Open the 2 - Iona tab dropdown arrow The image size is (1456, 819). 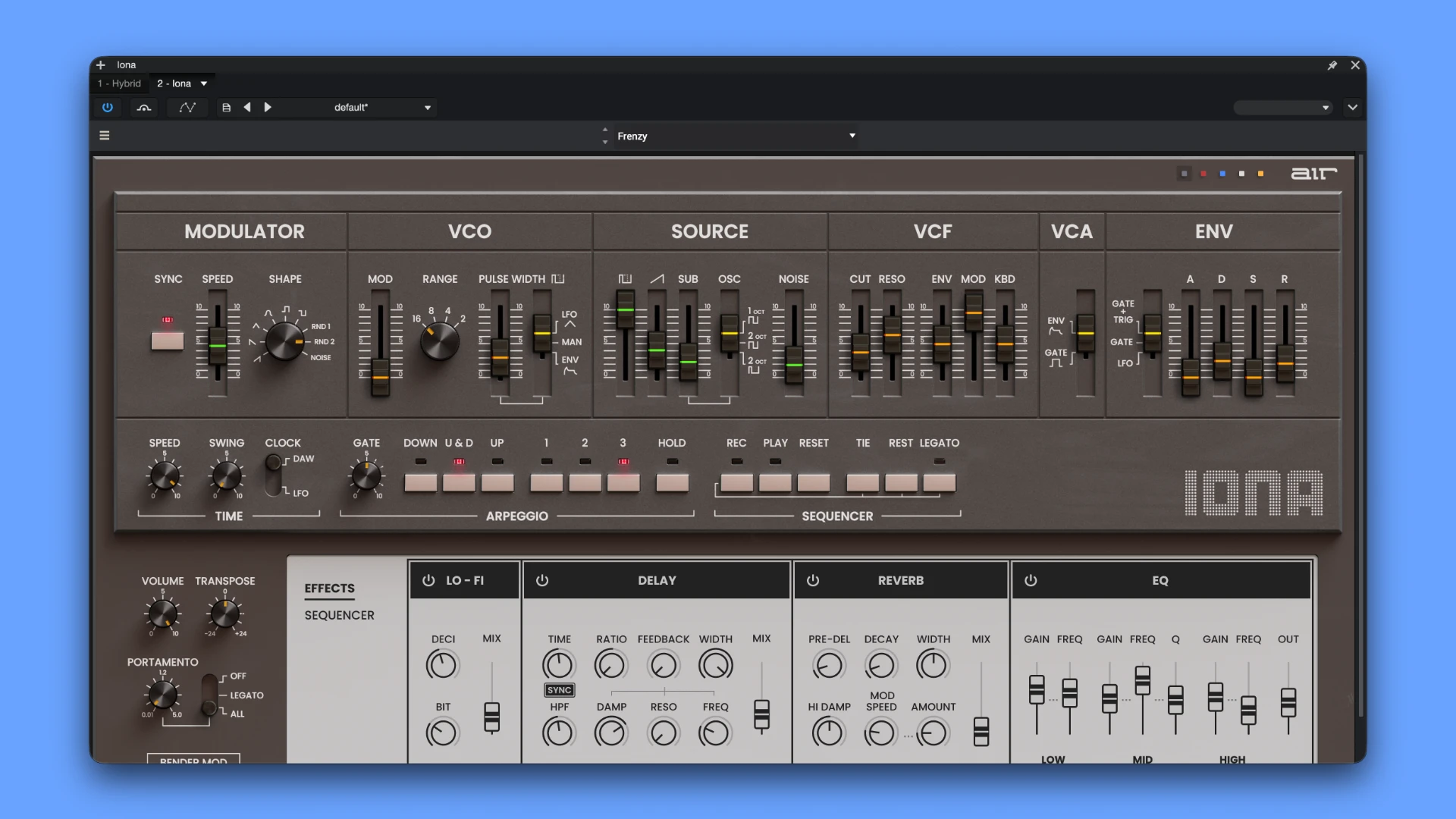[204, 84]
